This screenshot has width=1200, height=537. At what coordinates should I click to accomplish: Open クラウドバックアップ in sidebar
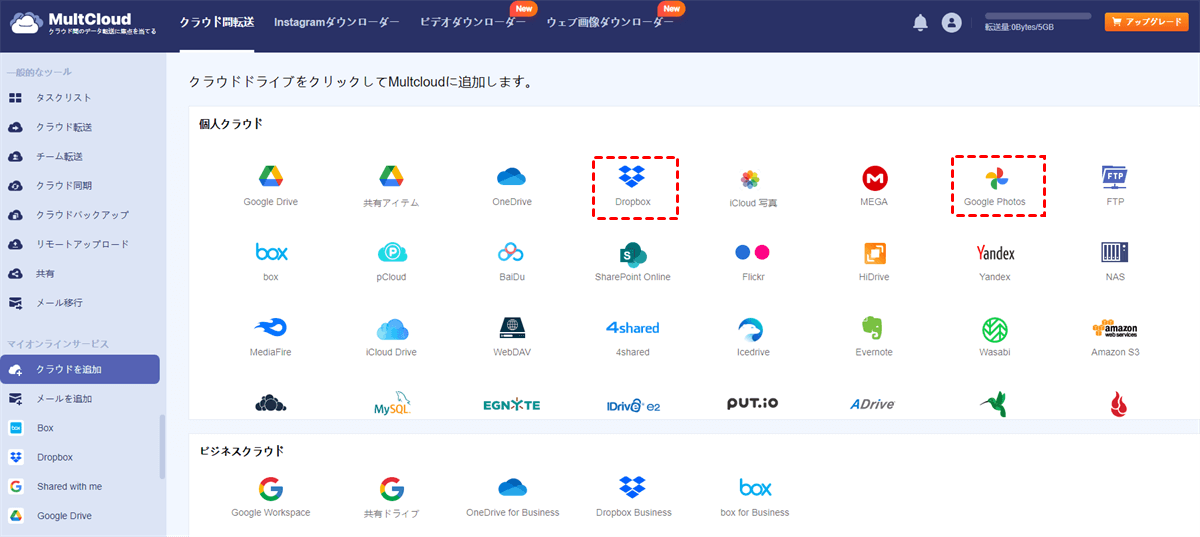click(80, 215)
